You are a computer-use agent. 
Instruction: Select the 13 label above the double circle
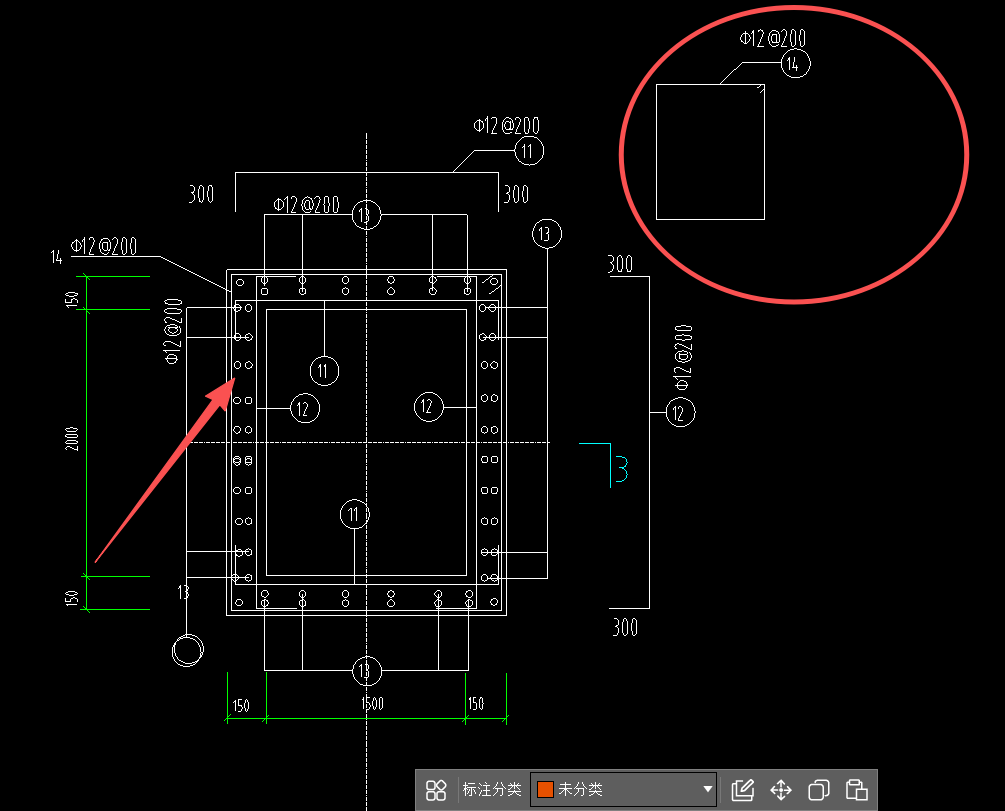point(183,592)
